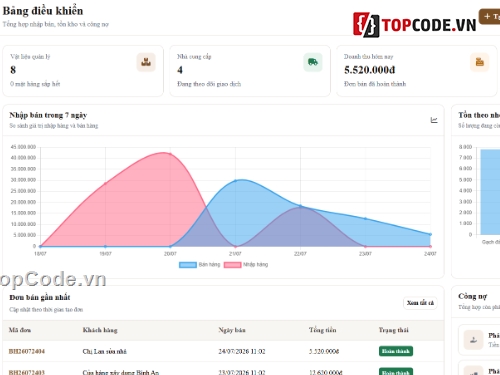Click the Bán hàng data point at 24/07

point(430,234)
